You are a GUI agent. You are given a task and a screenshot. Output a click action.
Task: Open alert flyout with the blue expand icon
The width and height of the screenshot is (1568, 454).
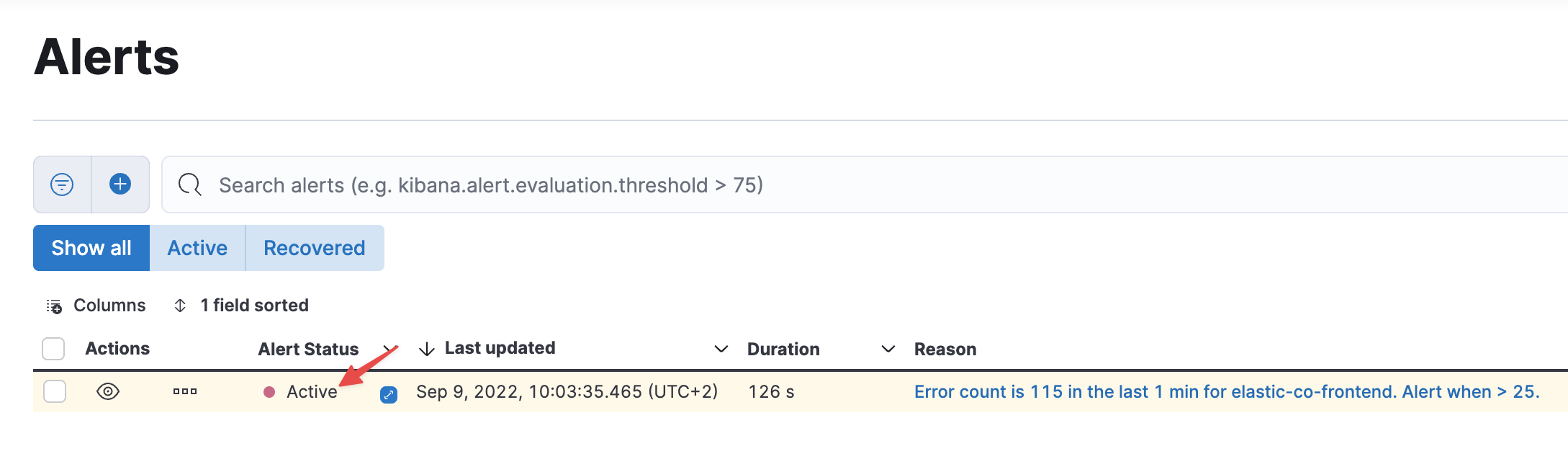tap(388, 395)
